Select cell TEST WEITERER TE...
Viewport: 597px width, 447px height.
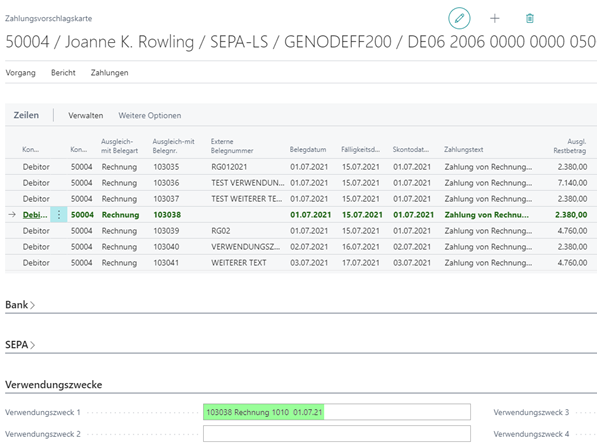[x=247, y=199]
